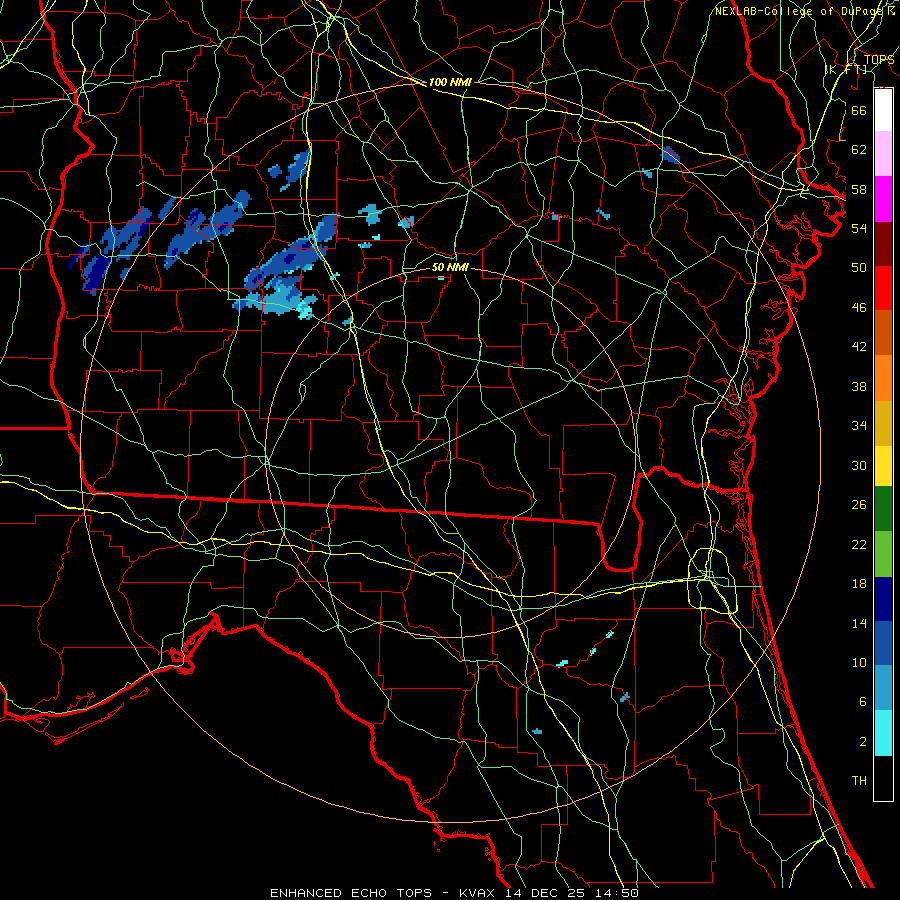Click the '14' legend number

click(x=859, y=624)
